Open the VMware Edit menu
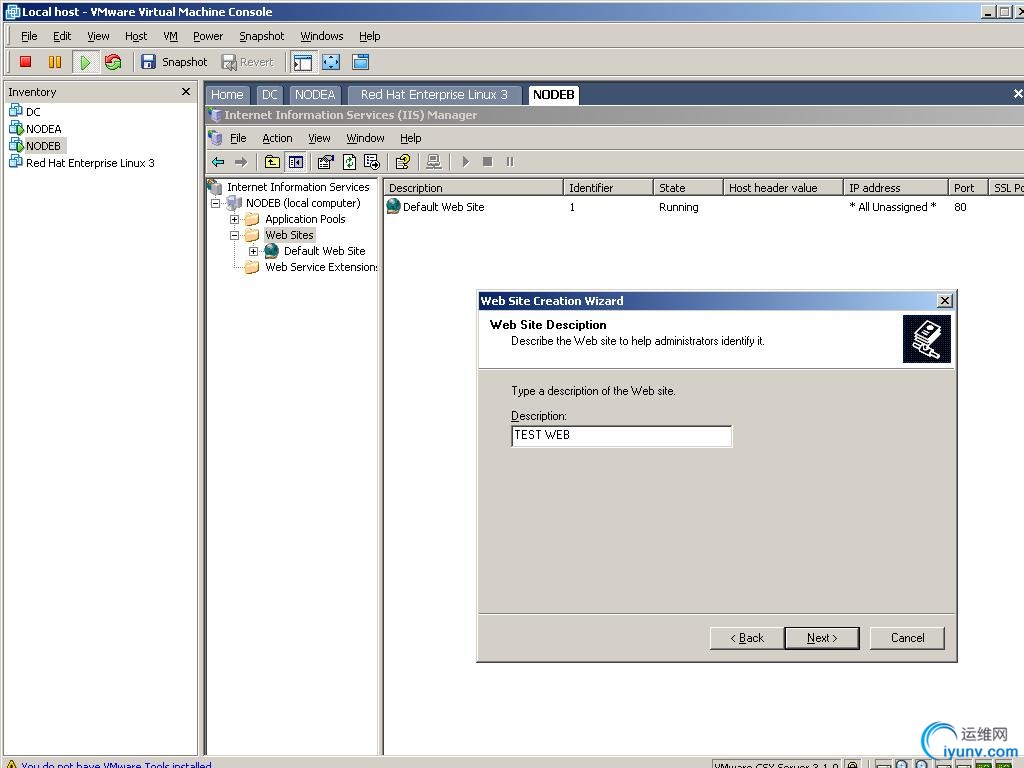1024x768 pixels. pyautogui.click(x=62, y=36)
